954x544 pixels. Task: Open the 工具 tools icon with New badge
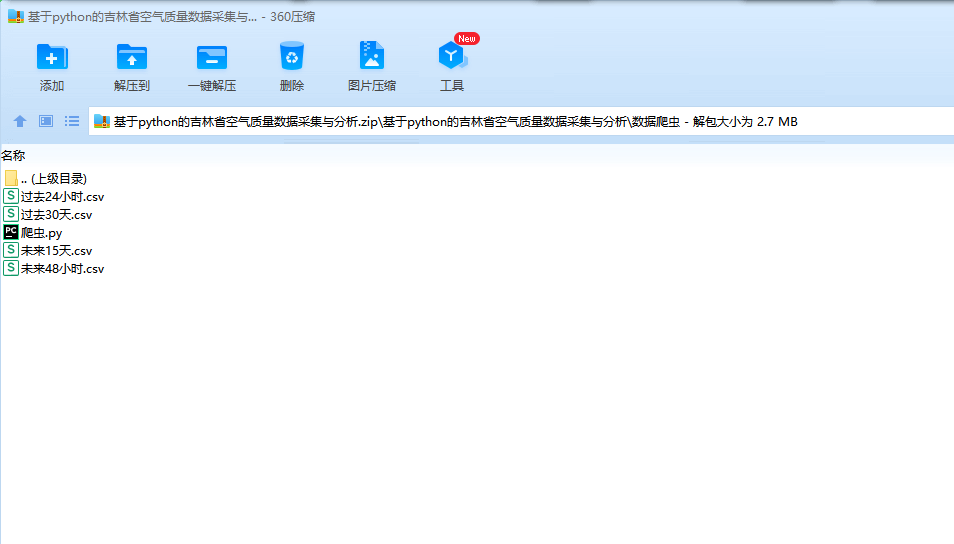point(452,56)
